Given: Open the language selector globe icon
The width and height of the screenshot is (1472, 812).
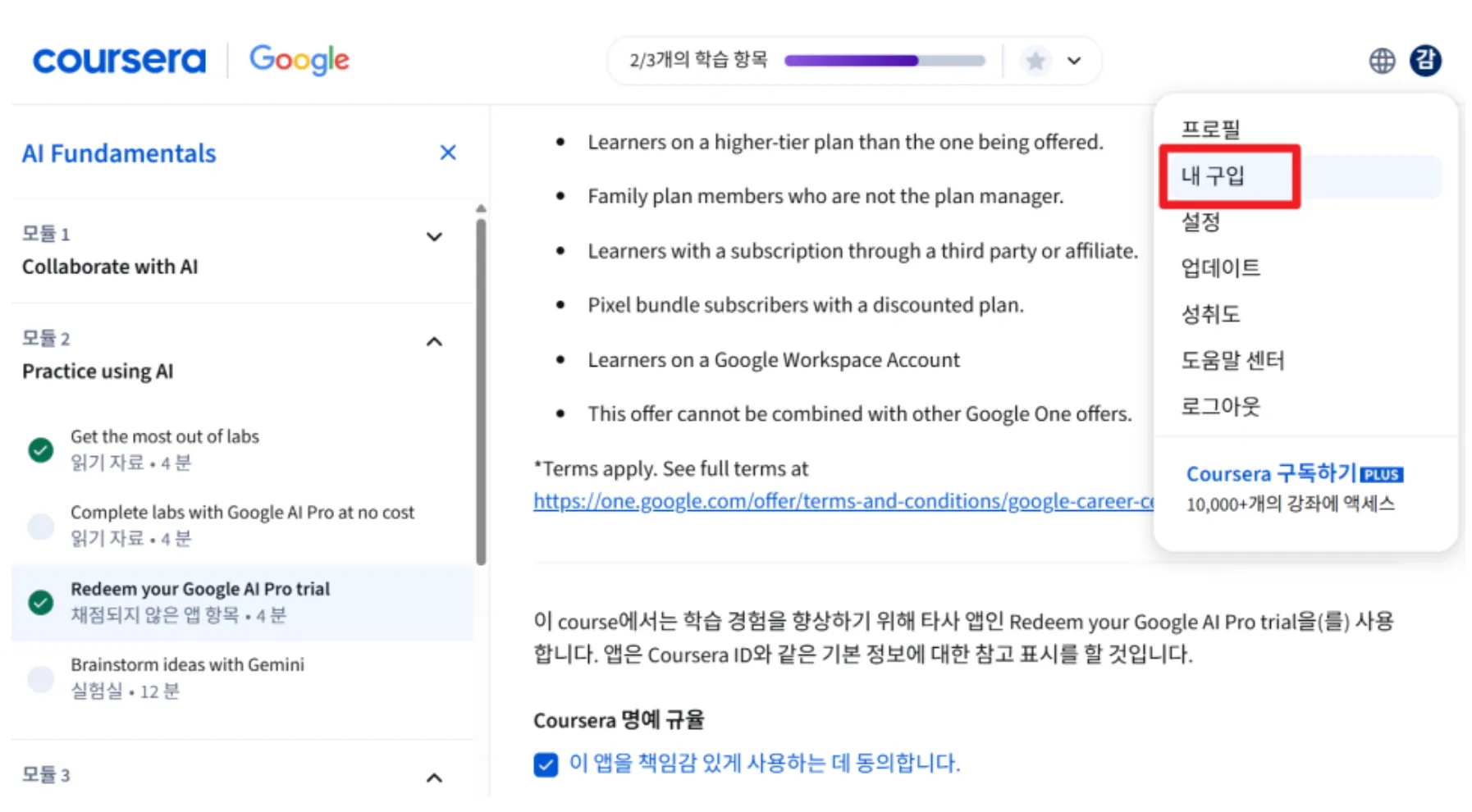Looking at the screenshot, I should click(x=1381, y=60).
